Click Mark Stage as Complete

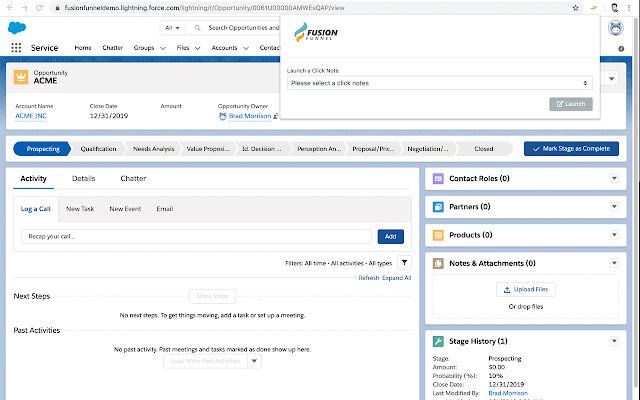pos(571,149)
